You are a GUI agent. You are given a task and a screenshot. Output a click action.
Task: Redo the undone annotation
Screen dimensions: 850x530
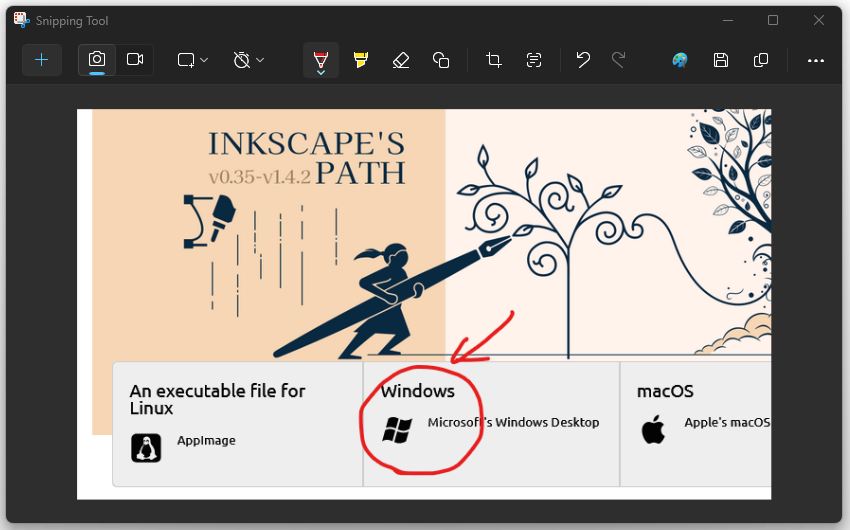coord(619,60)
